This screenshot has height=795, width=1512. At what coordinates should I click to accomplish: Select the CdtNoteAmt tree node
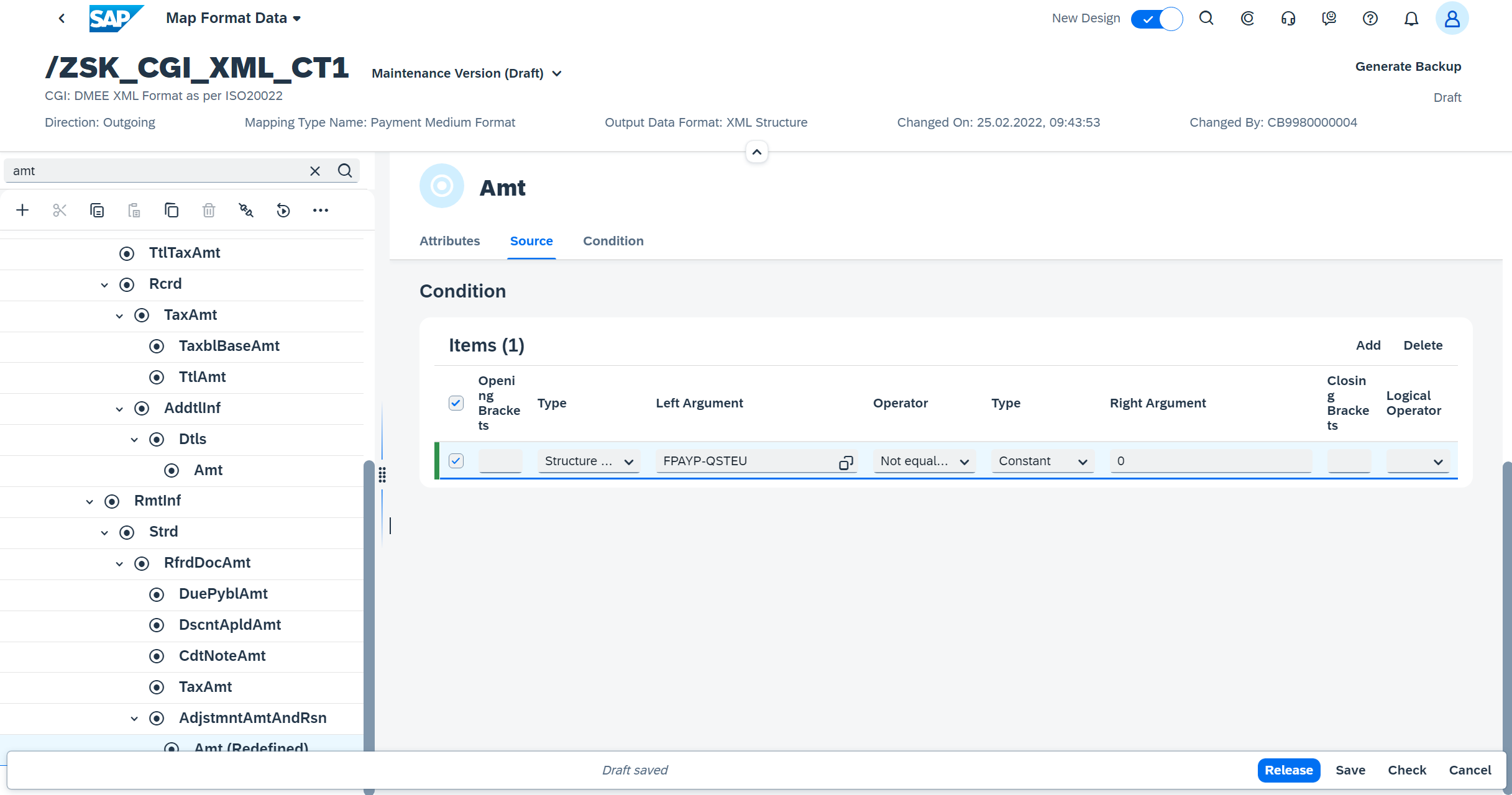tap(222, 656)
